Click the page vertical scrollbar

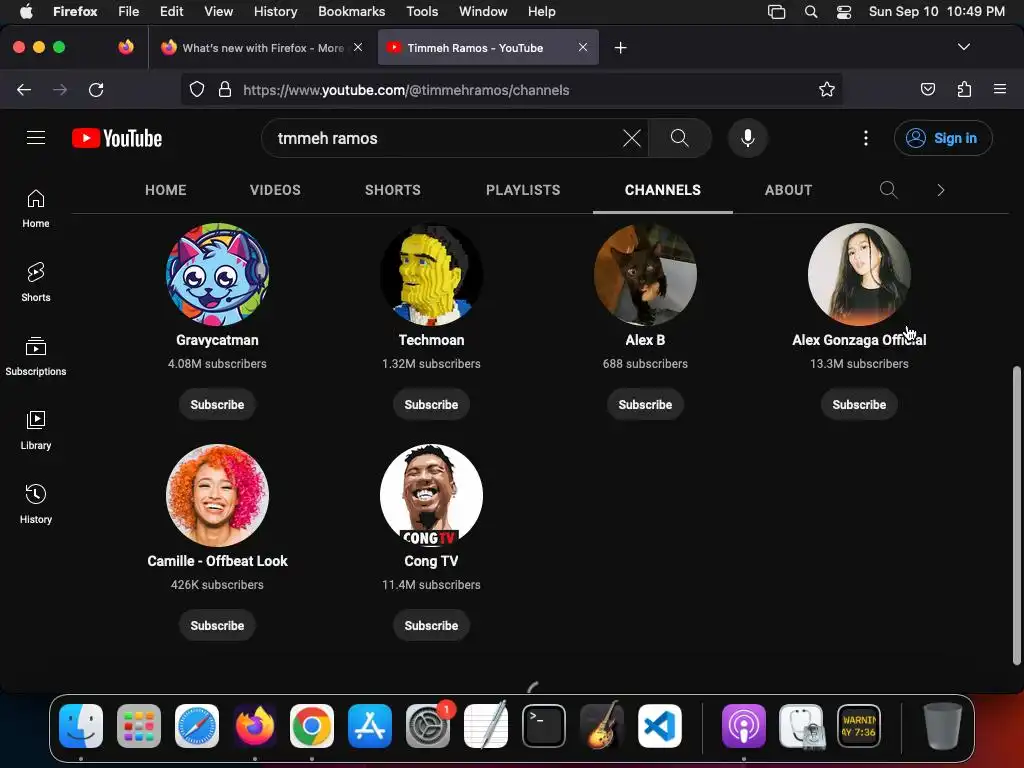point(1016,516)
